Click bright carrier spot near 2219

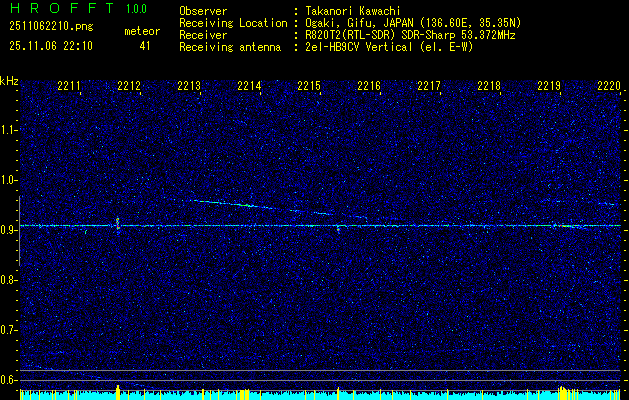tap(566, 226)
